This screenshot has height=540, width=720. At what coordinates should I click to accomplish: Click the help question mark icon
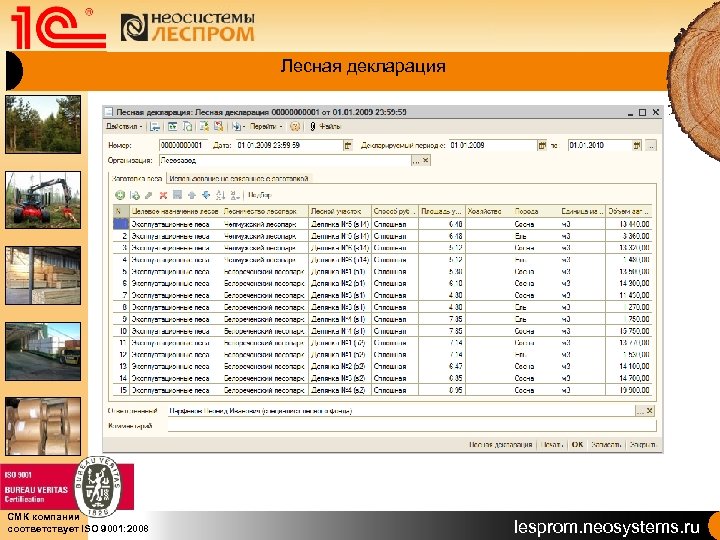295,126
